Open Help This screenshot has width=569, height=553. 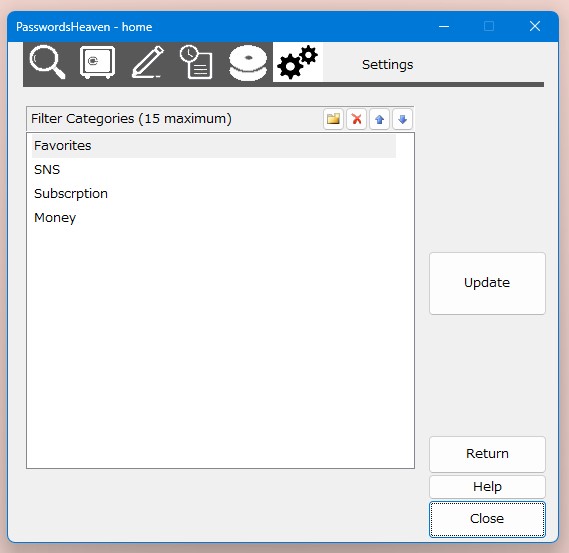(487, 487)
